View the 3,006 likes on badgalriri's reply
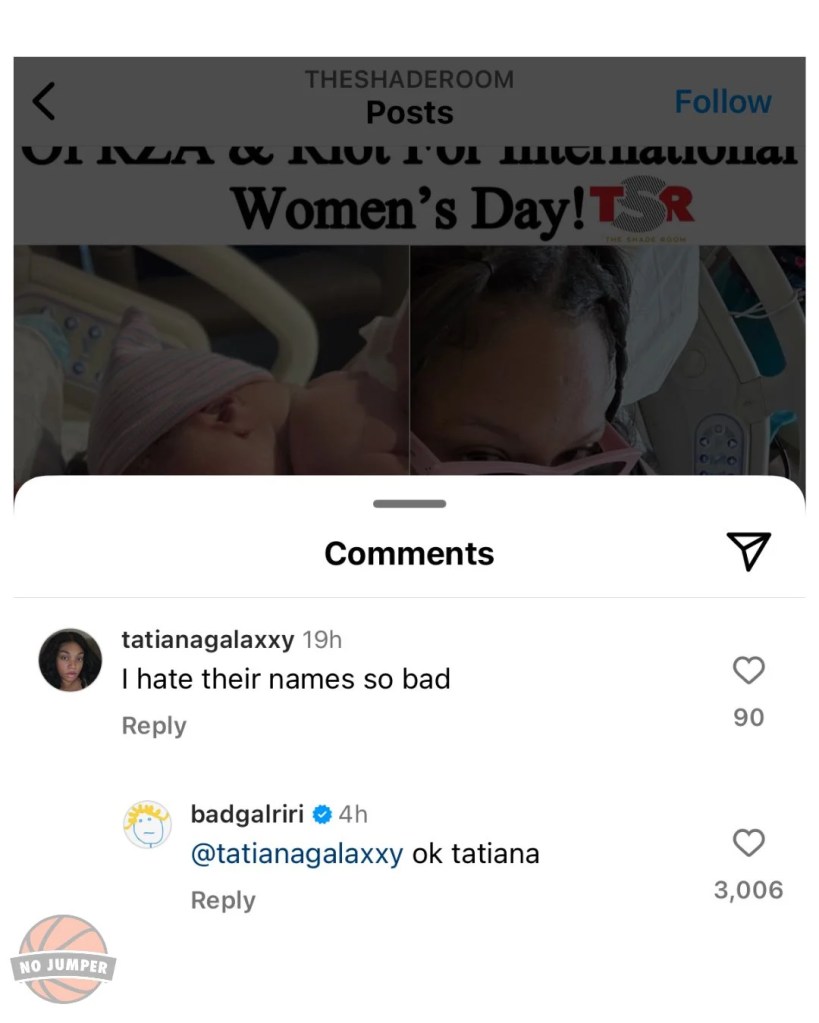 click(x=748, y=890)
